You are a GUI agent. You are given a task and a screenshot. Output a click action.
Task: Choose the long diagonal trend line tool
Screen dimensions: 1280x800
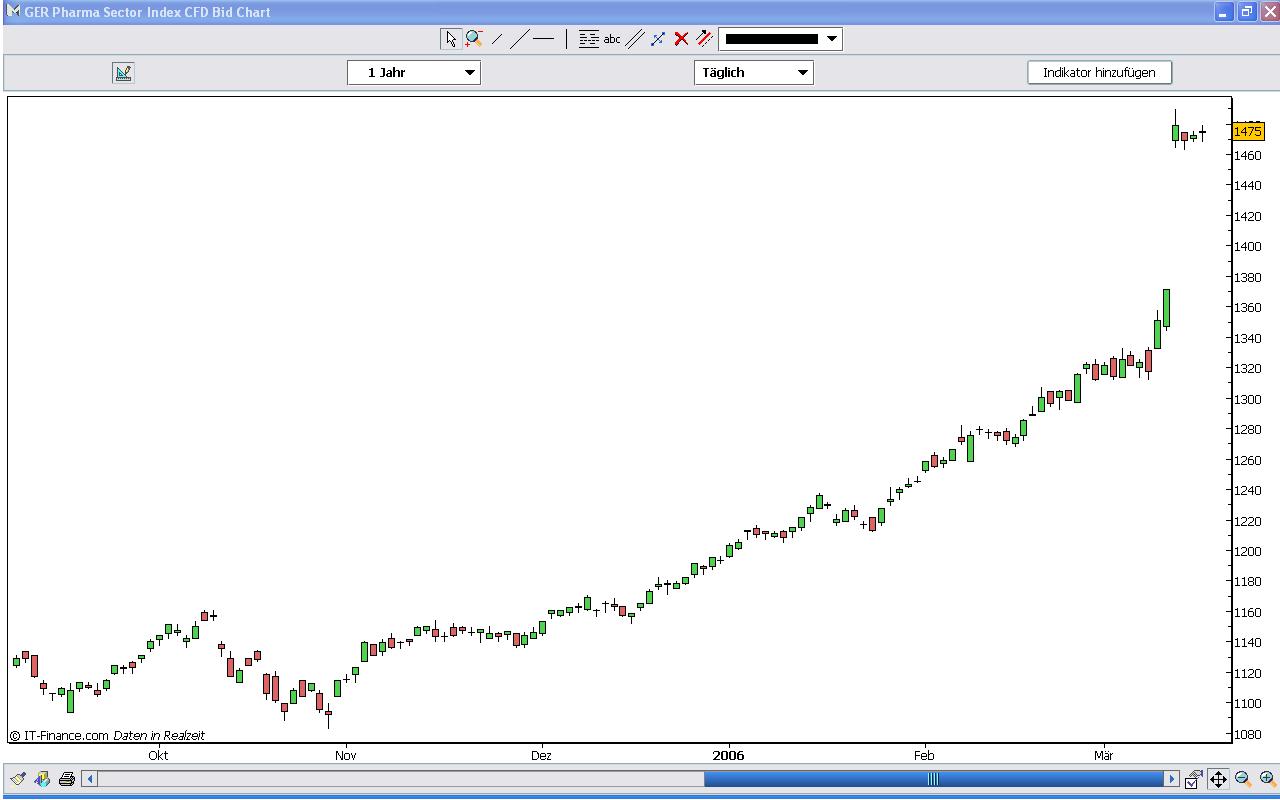click(x=520, y=39)
